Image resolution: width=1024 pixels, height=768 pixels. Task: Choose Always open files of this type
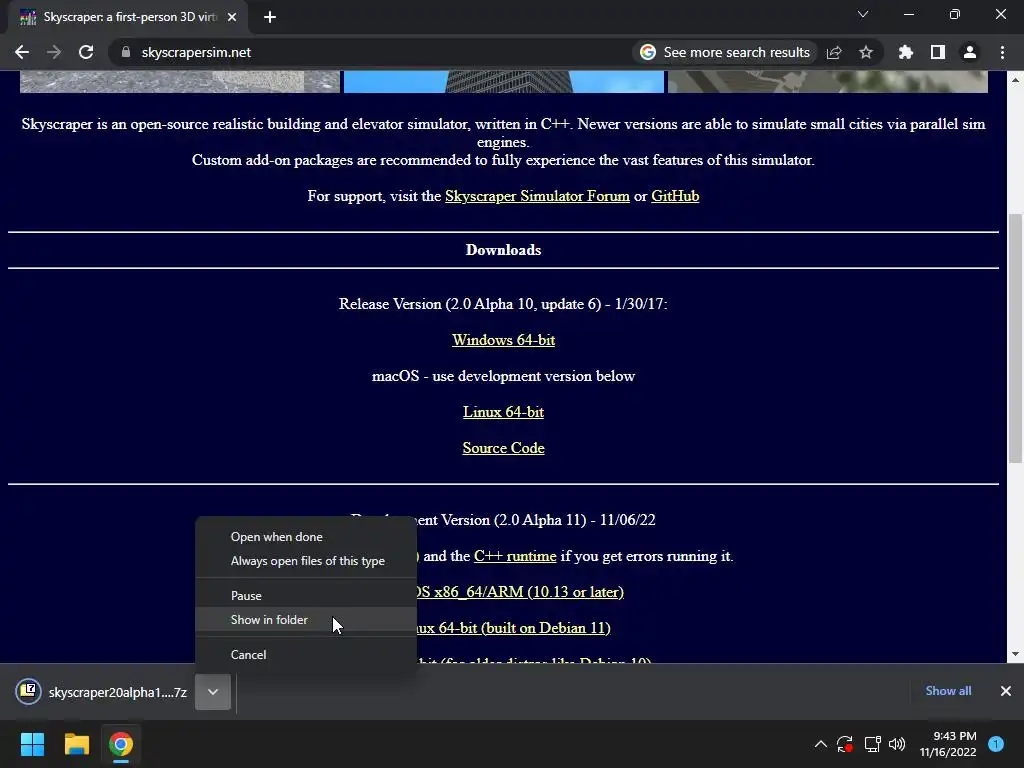pyautogui.click(x=306, y=561)
